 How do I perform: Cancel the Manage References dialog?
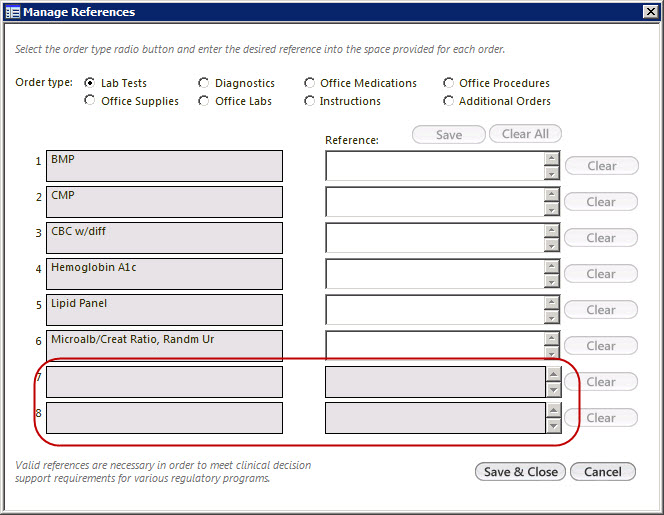pos(603,471)
